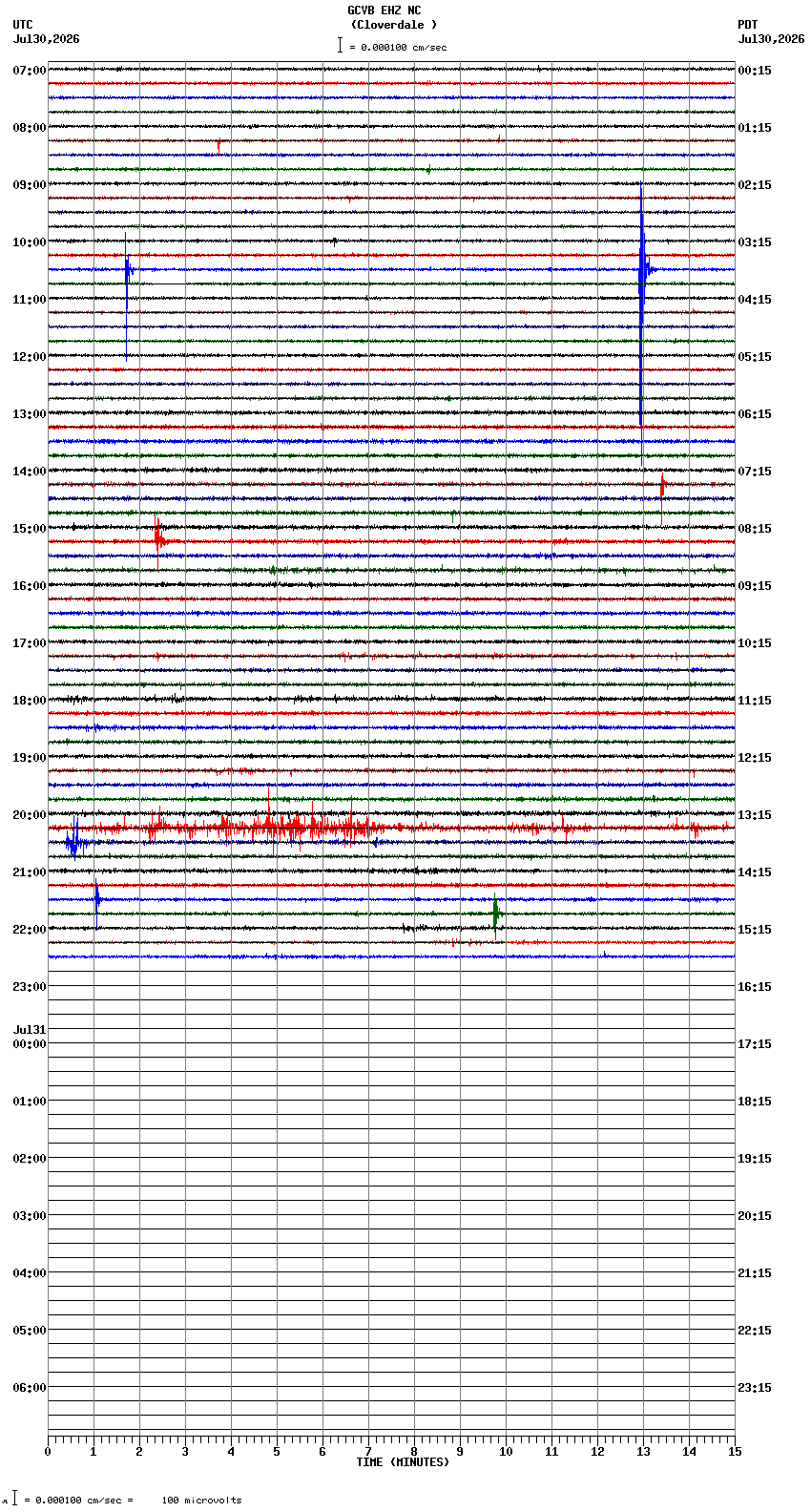Image resolution: width=811 pixels, height=1512 pixels.
Task: Click the 23:15 PDT row label
Action: (755, 1387)
